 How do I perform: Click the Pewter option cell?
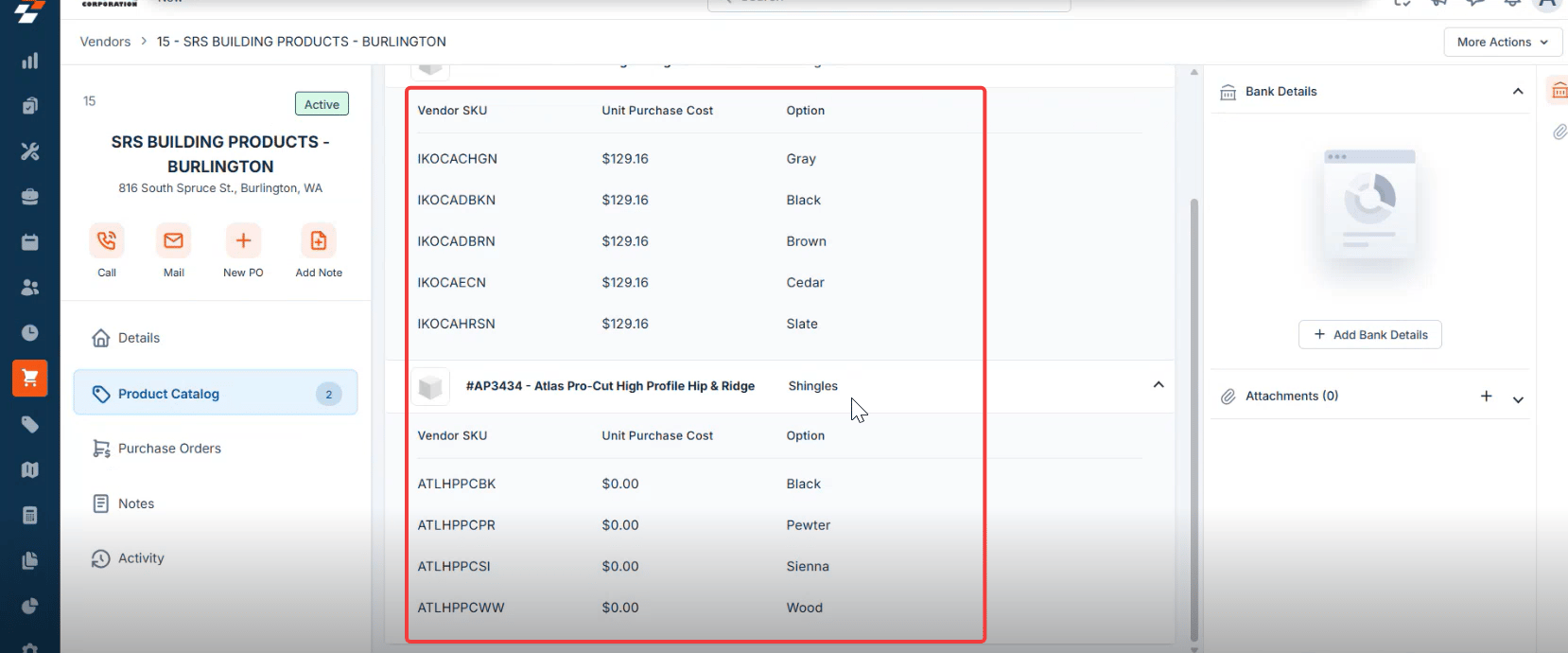[809, 525]
